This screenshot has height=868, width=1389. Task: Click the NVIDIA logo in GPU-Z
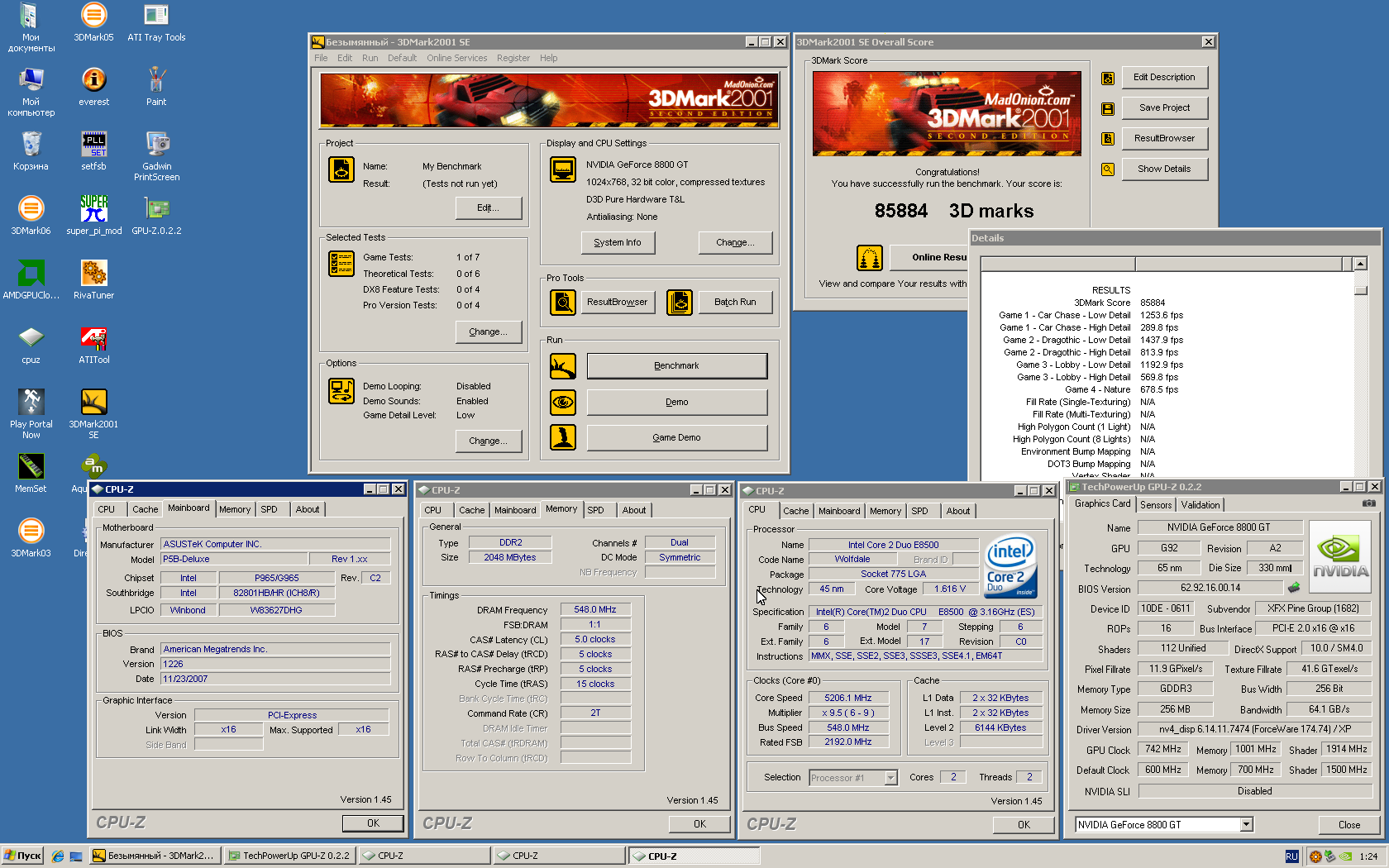(1340, 556)
